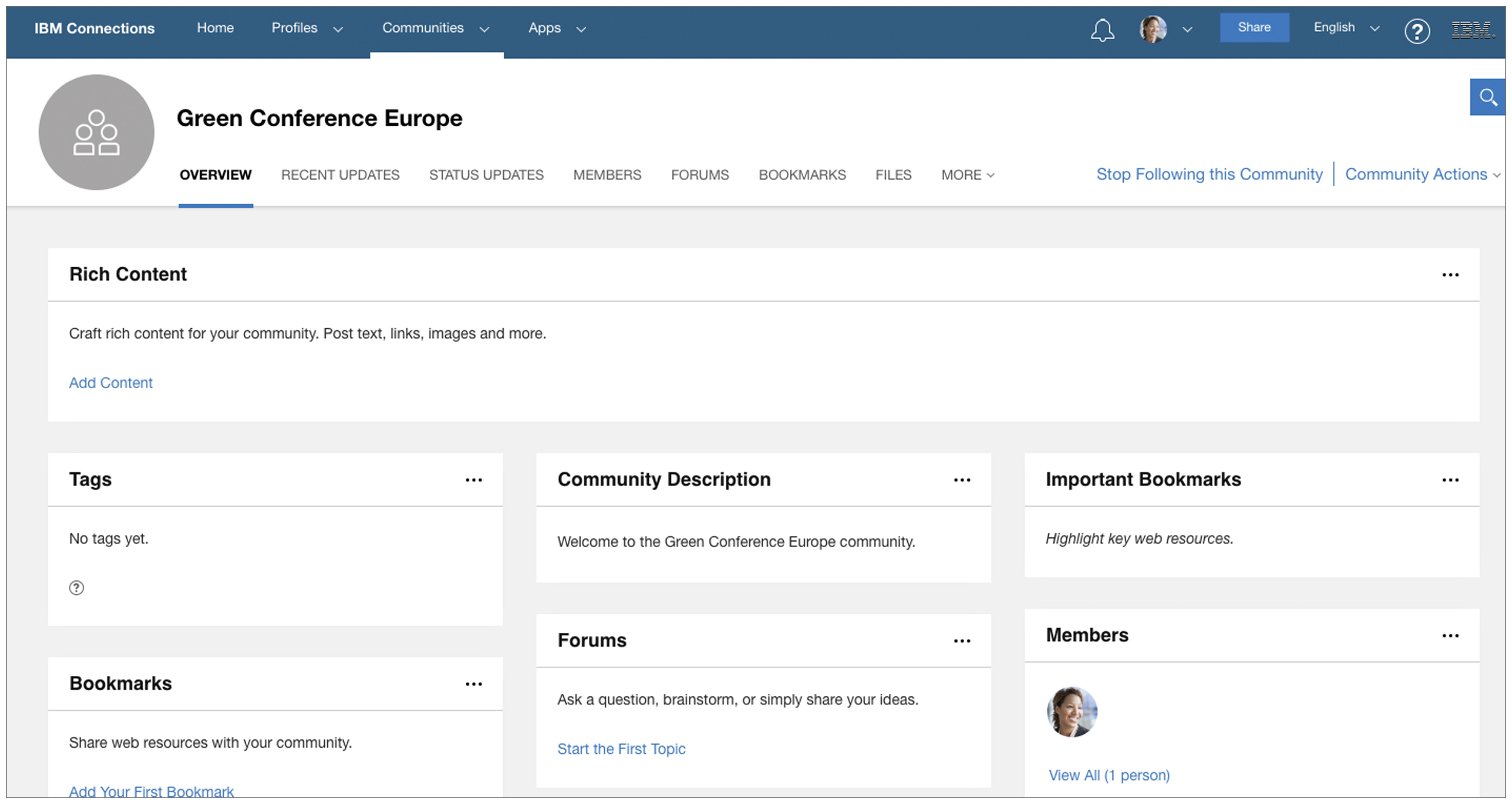Click the Rich Content widget heading

[x=128, y=274]
